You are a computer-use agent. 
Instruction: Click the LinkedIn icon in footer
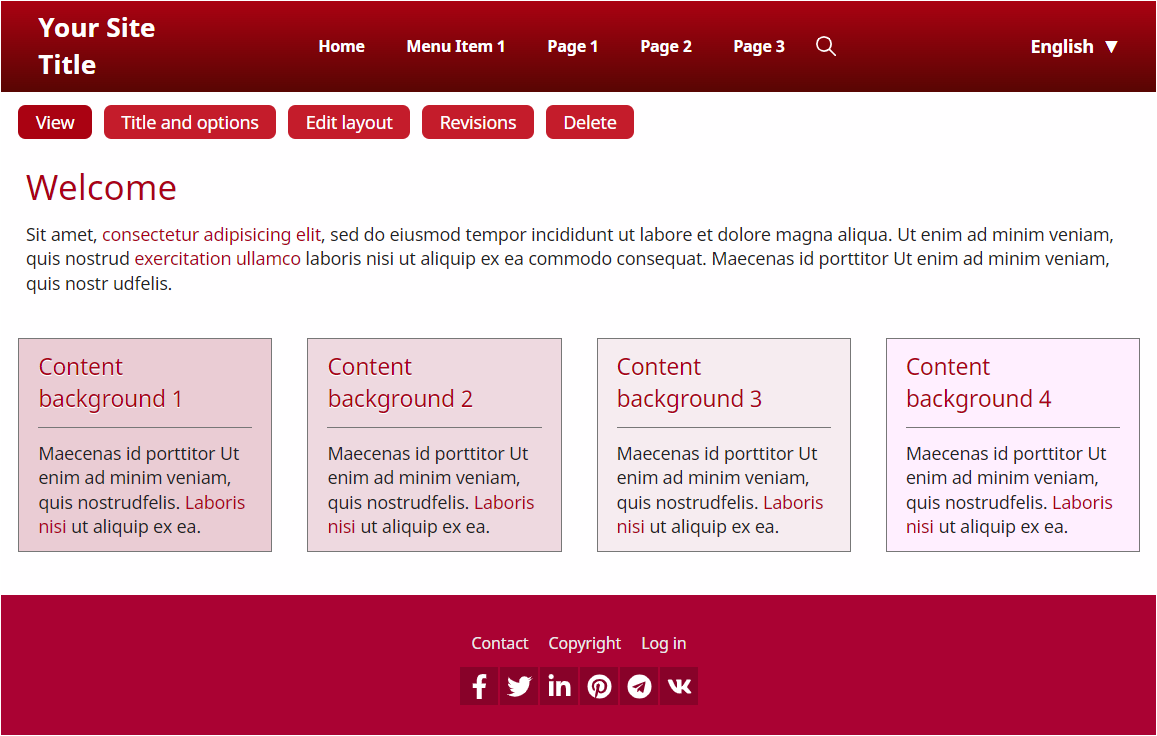coord(559,686)
